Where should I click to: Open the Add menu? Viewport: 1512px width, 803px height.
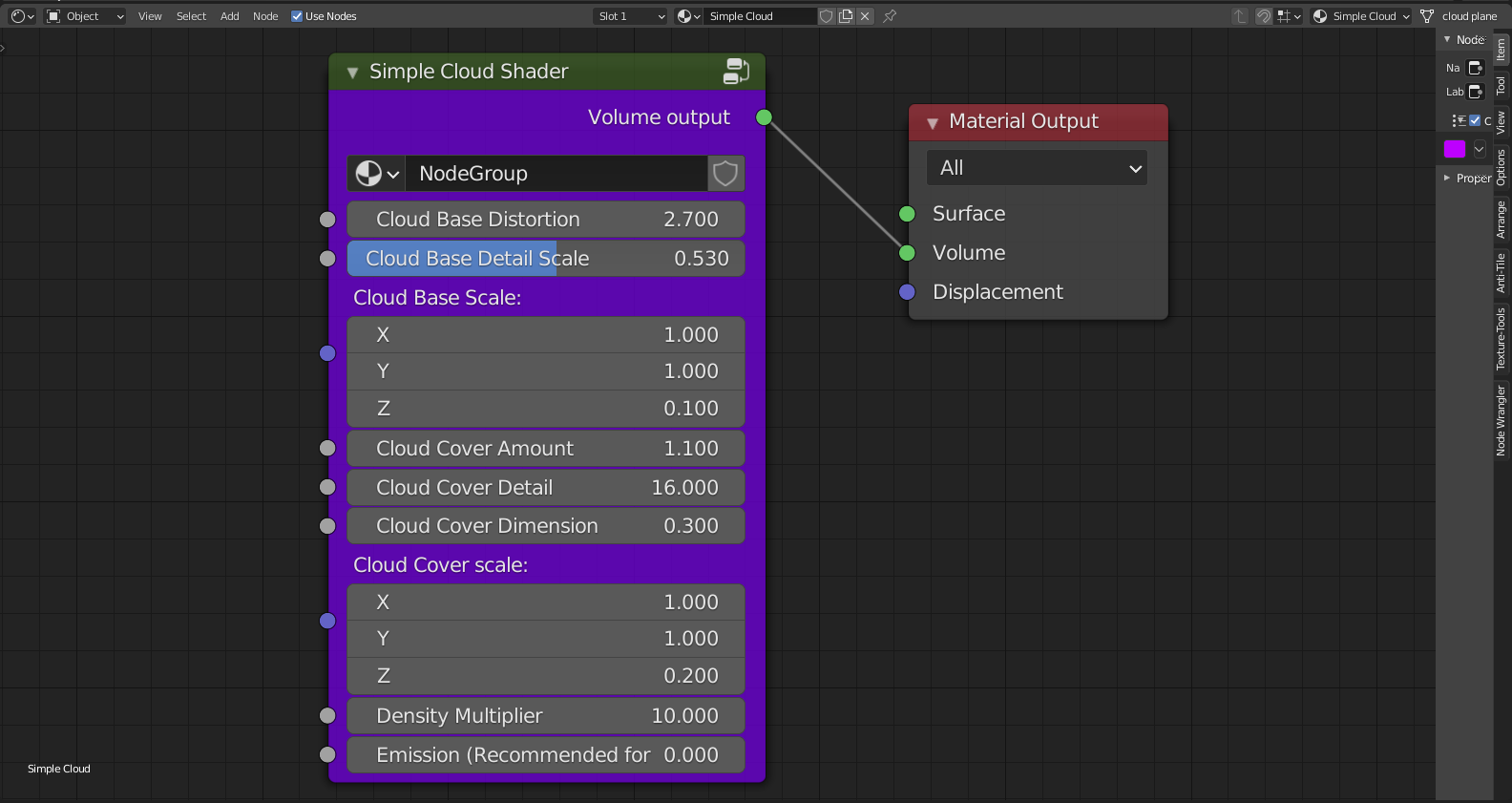(x=229, y=16)
